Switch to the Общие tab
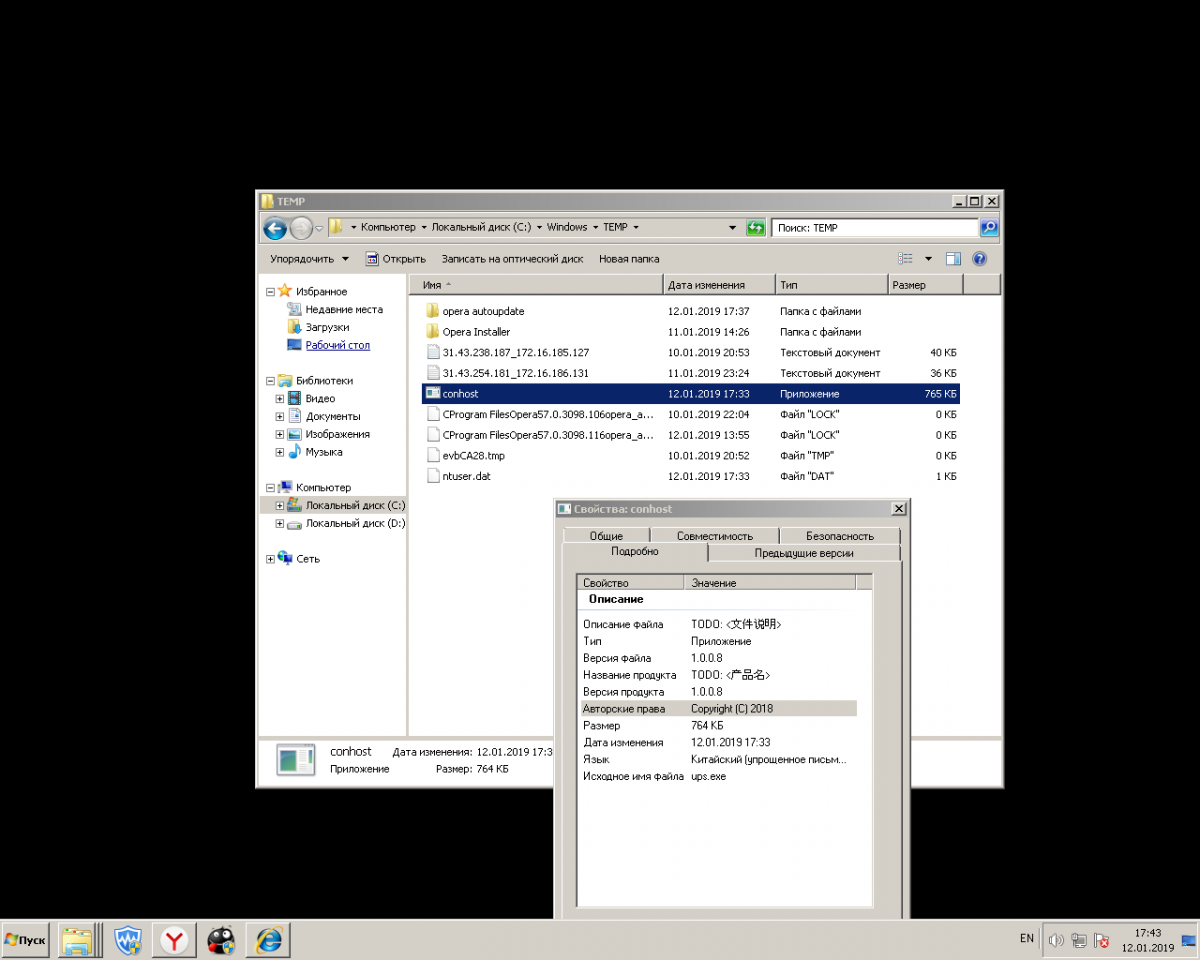This screenshot has height=960, width=1200. [606, 536]
